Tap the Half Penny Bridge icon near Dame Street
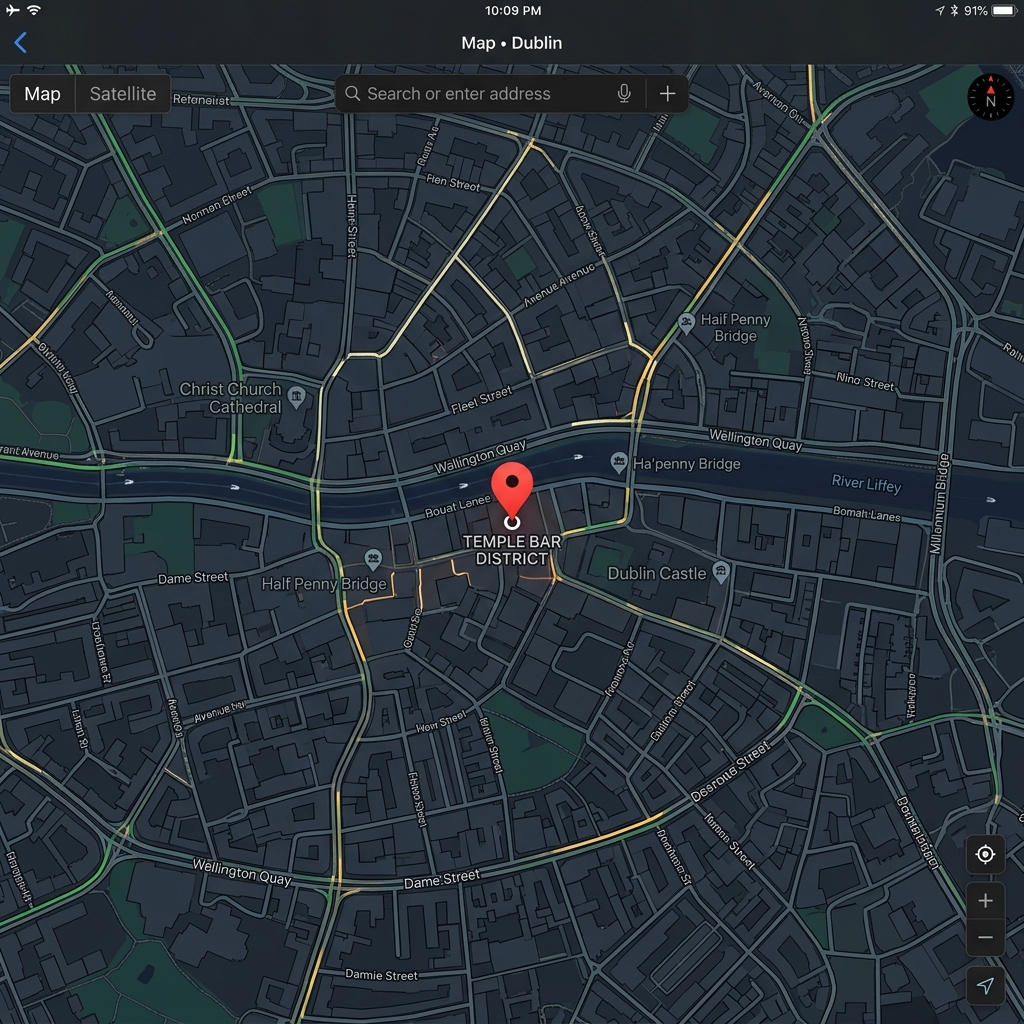 tap(373, 558)
